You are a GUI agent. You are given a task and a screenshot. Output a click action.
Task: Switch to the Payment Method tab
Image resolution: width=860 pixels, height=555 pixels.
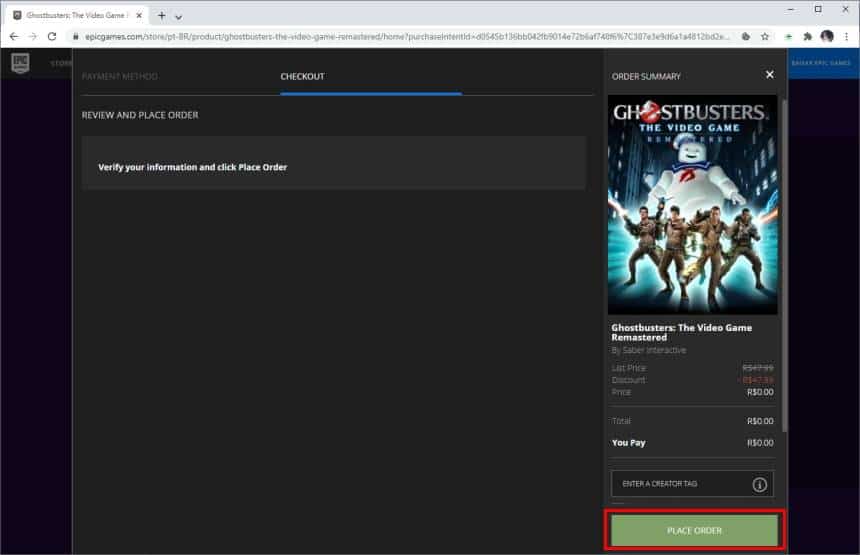point(120,76)
